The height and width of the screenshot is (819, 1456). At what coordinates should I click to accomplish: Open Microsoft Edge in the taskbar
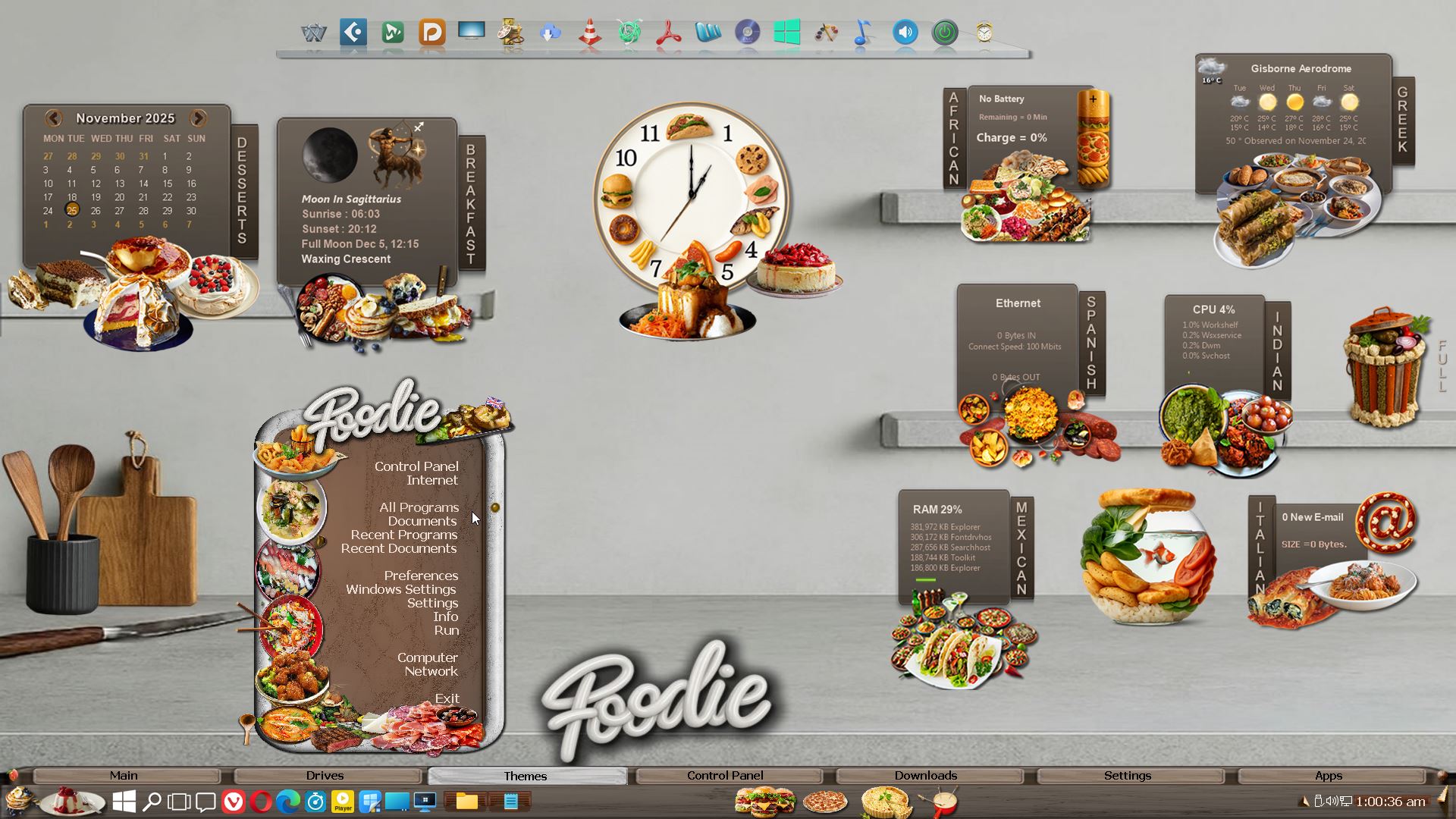pyautogui.click(x=288, y=802)
